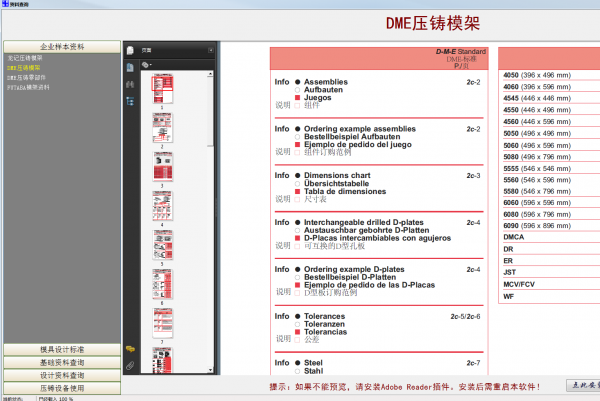Click the app icon in title bar
This screenshot has height=401, width=600.
(5, 3)
